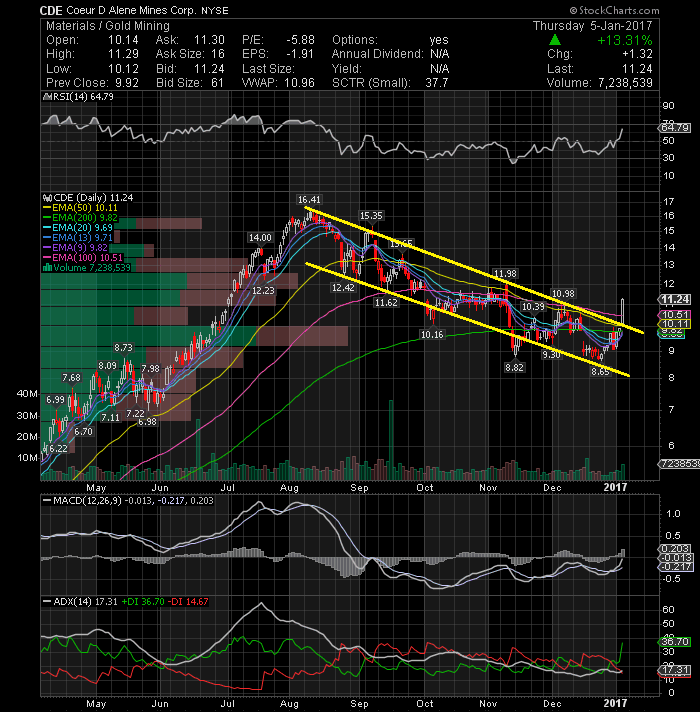Click the EMA(20) 9.69 legend entry
700x712 pixels.
(x=78, y=227)
